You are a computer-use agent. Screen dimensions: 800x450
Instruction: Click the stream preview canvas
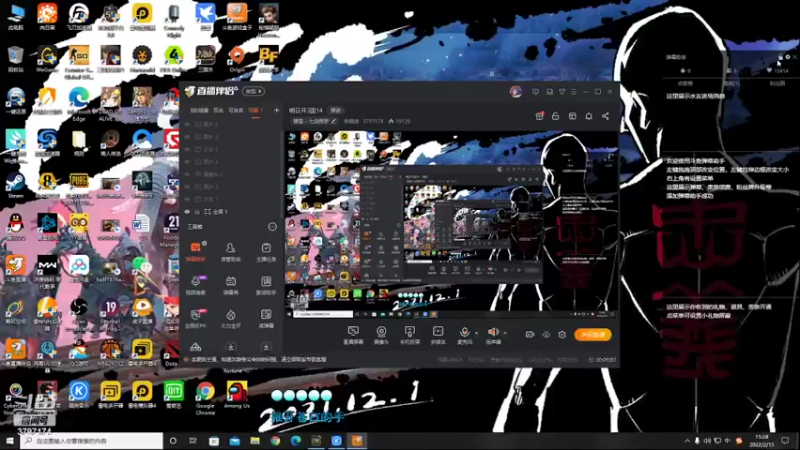[451, 224]
